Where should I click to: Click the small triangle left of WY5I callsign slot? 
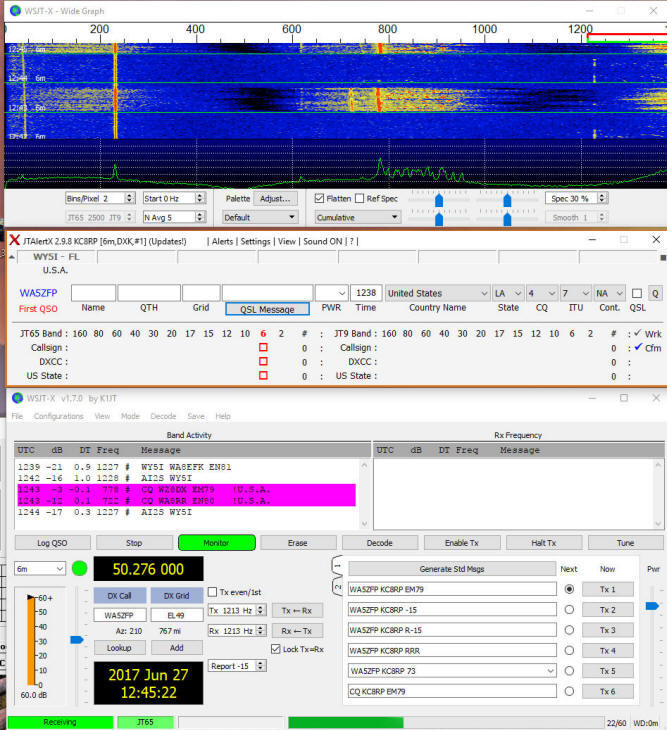12,257
